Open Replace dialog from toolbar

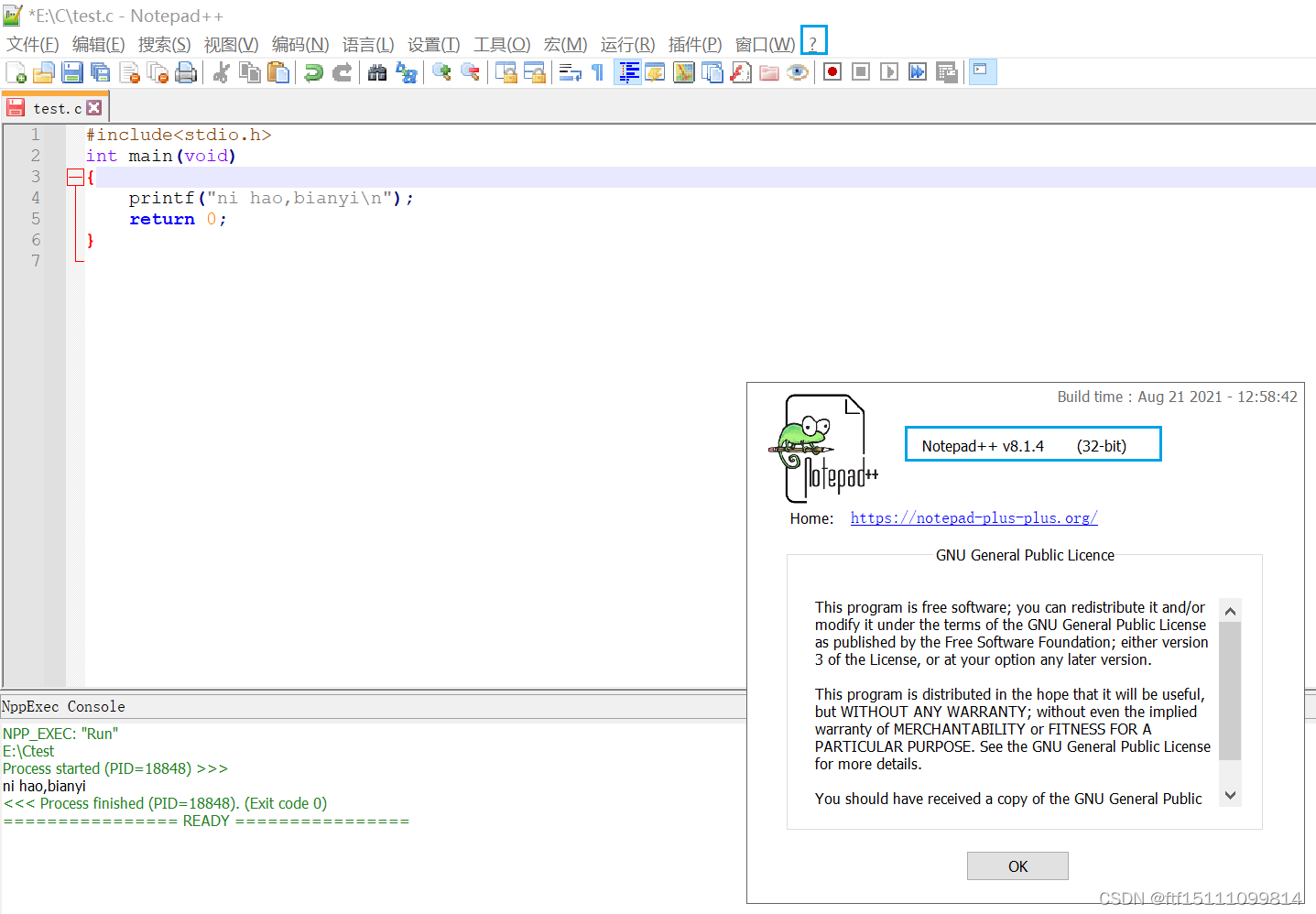406,72
